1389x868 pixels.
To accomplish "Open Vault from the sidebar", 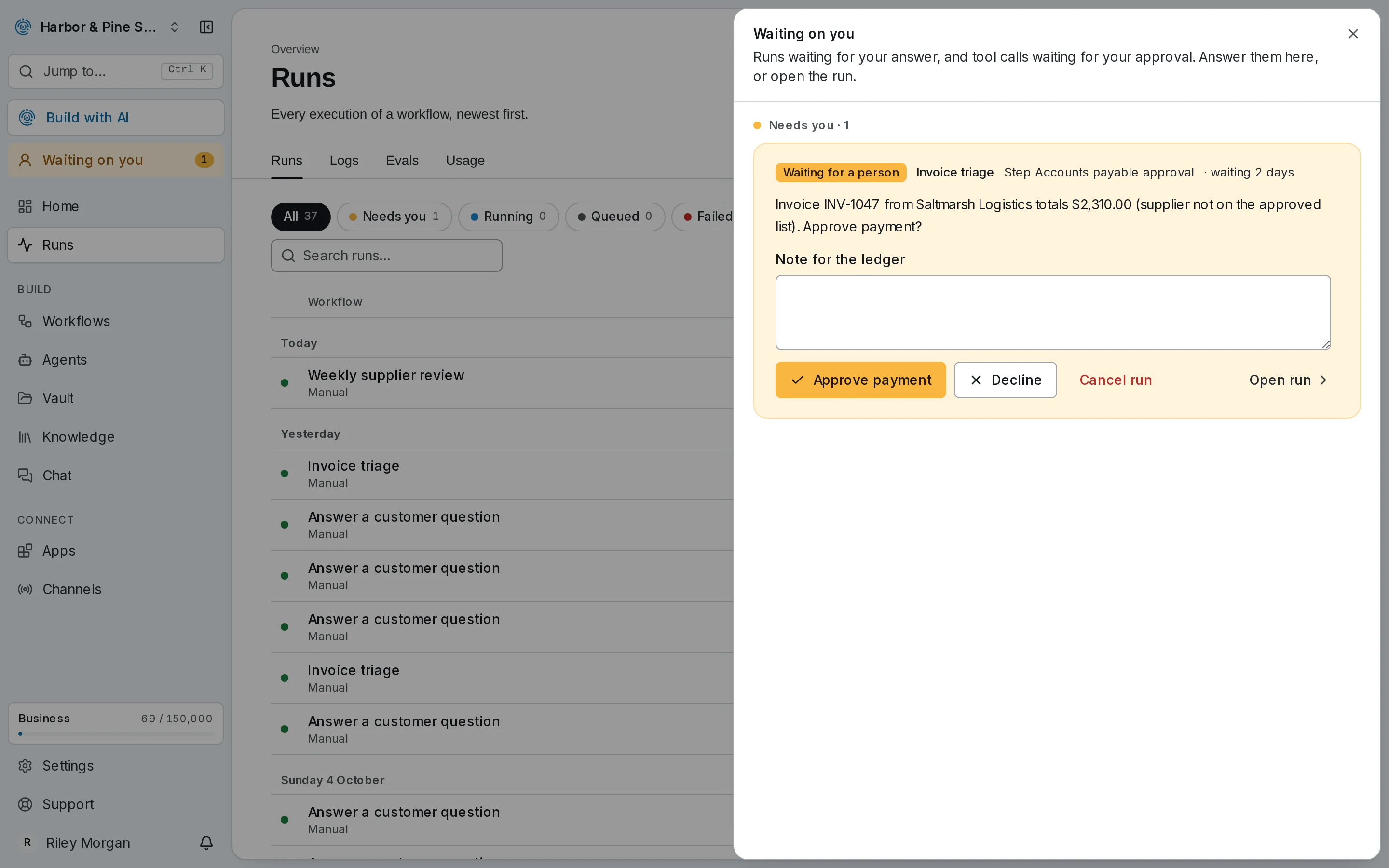I will point(115,398).
